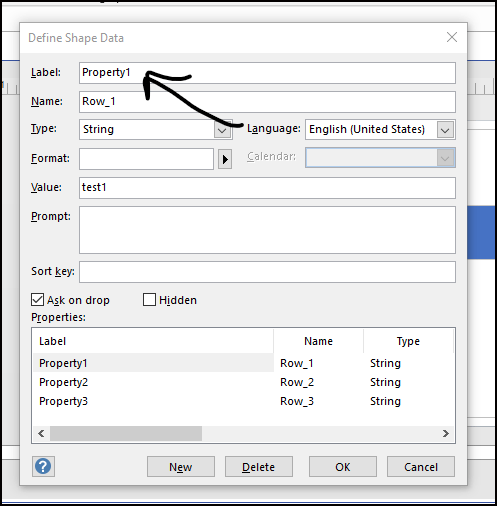Click the Row_2 name cell

click(x=297, y=382)
